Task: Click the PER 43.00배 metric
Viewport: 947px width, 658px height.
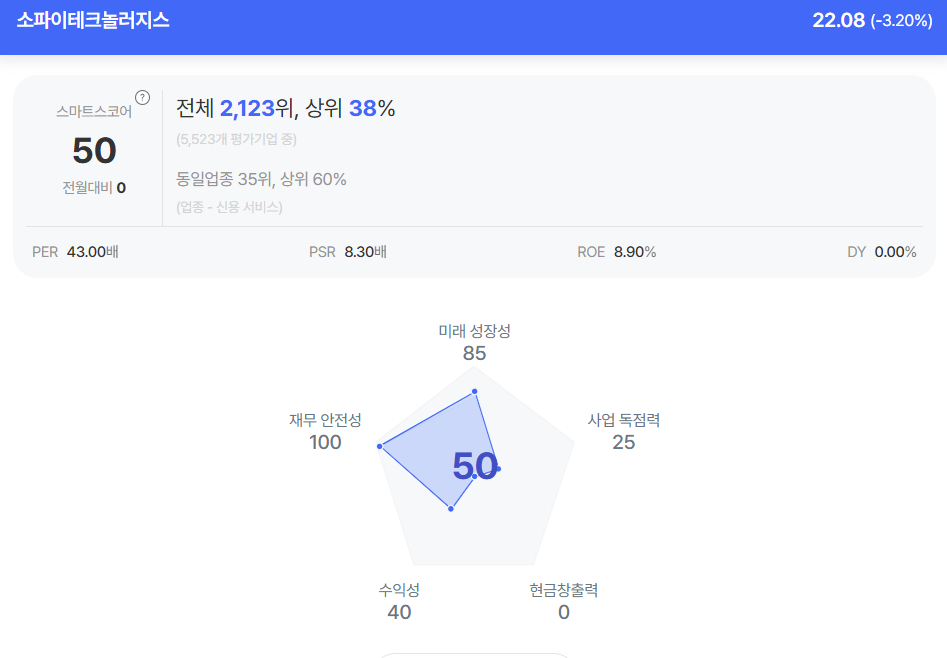Action: (75, 252)
